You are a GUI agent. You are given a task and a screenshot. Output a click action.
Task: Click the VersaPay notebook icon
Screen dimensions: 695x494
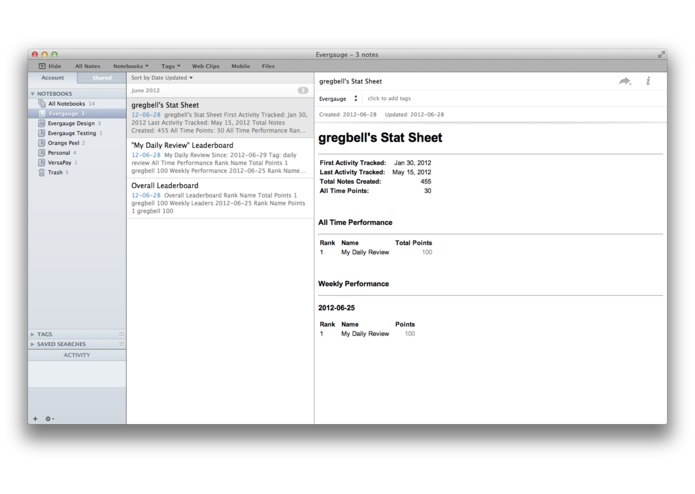click(42, 162)
